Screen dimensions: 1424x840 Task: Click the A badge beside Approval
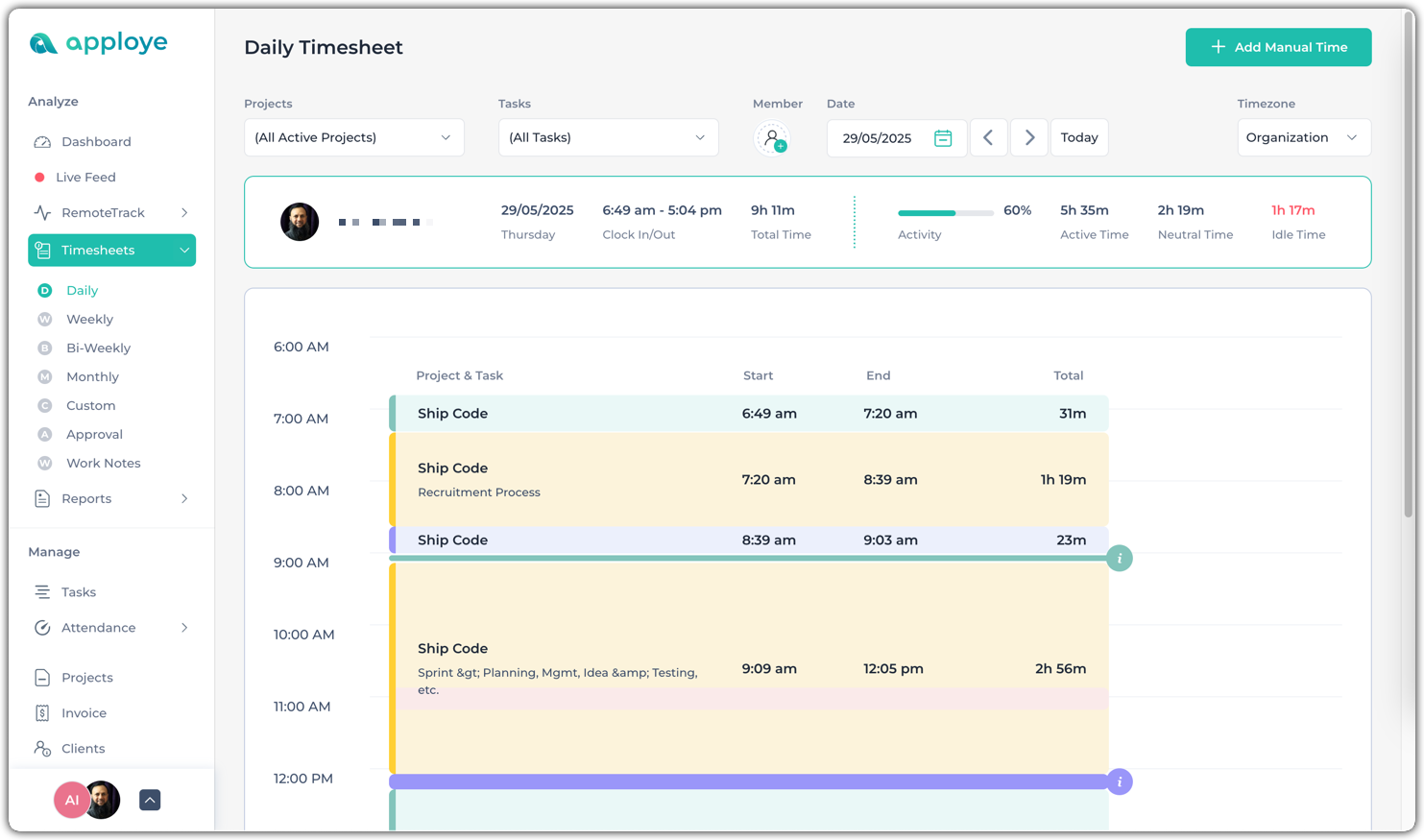point(44,435)
